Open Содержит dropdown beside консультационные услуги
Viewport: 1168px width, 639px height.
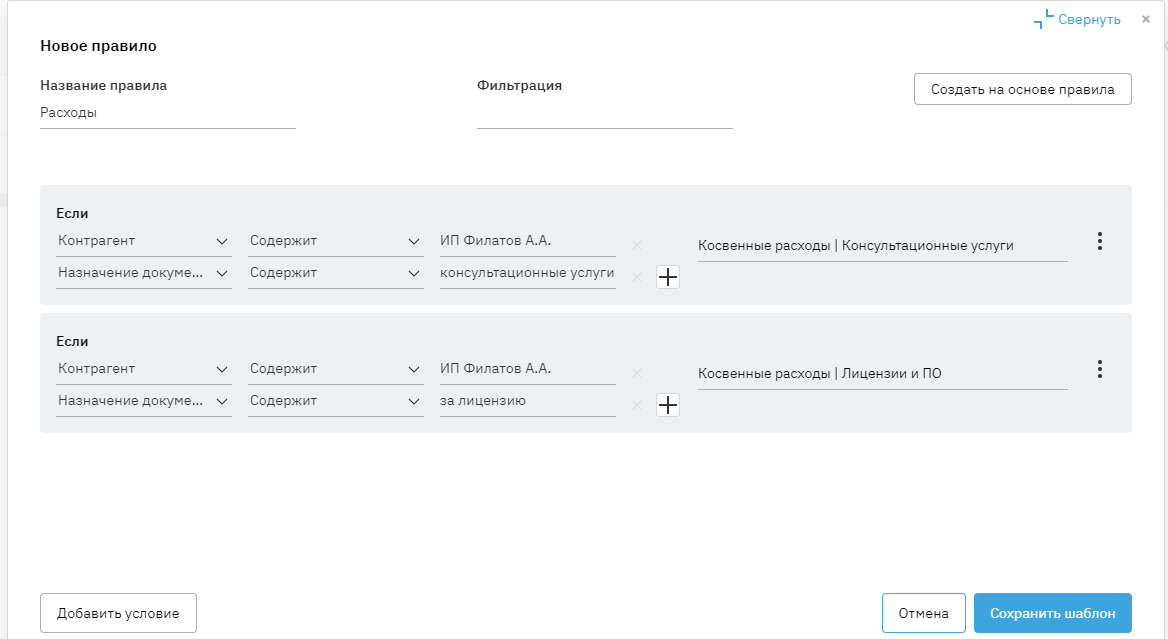(335, 273)
